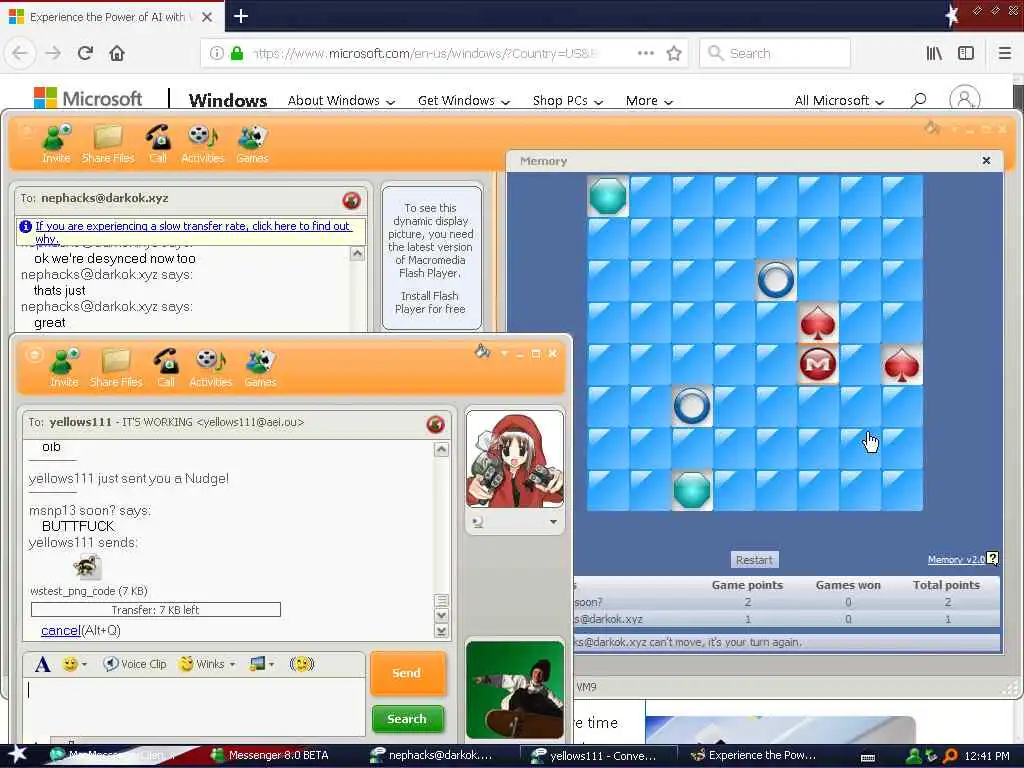Open Games in nephacks conversation window
Image resolution: width=1024 pixels, height=768 pixels.
[x=253, y=143]
